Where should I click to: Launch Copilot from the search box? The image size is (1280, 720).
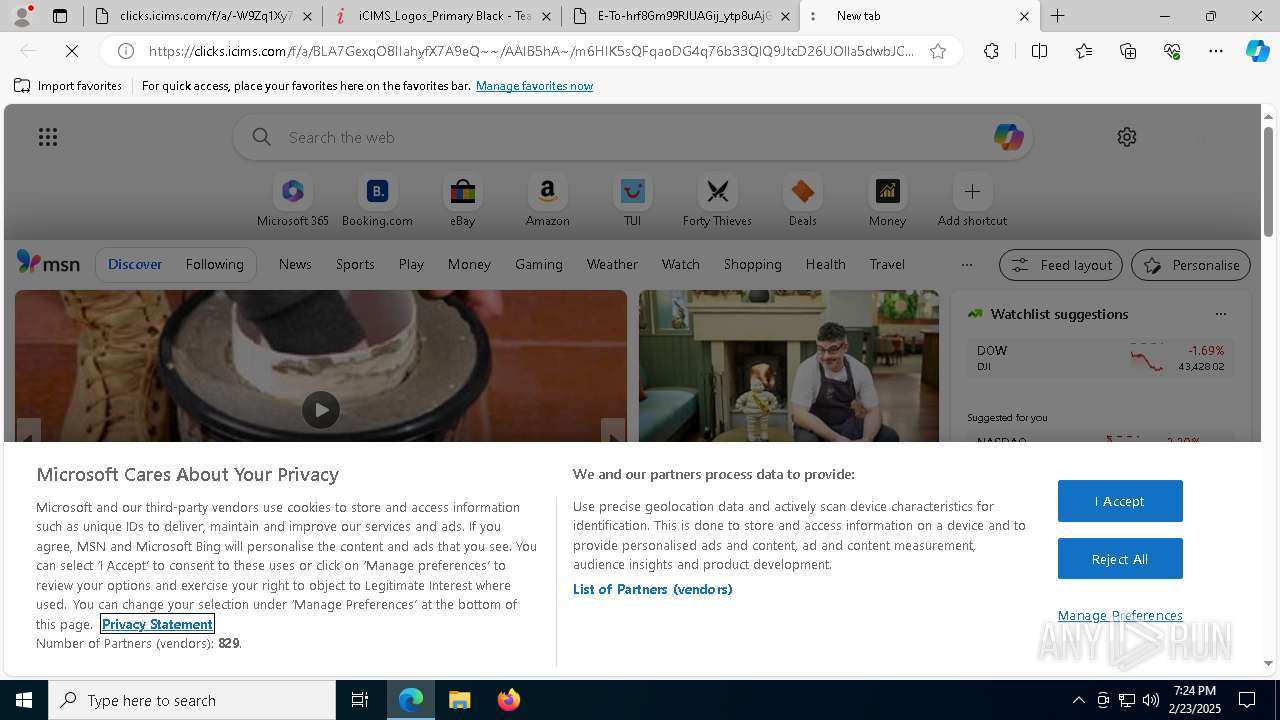[x=1008, y=137]
